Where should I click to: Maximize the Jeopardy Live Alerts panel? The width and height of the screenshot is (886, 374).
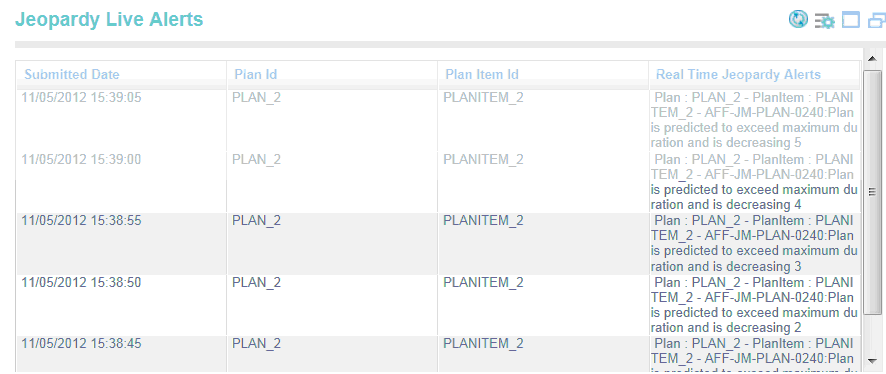[850, 20]
